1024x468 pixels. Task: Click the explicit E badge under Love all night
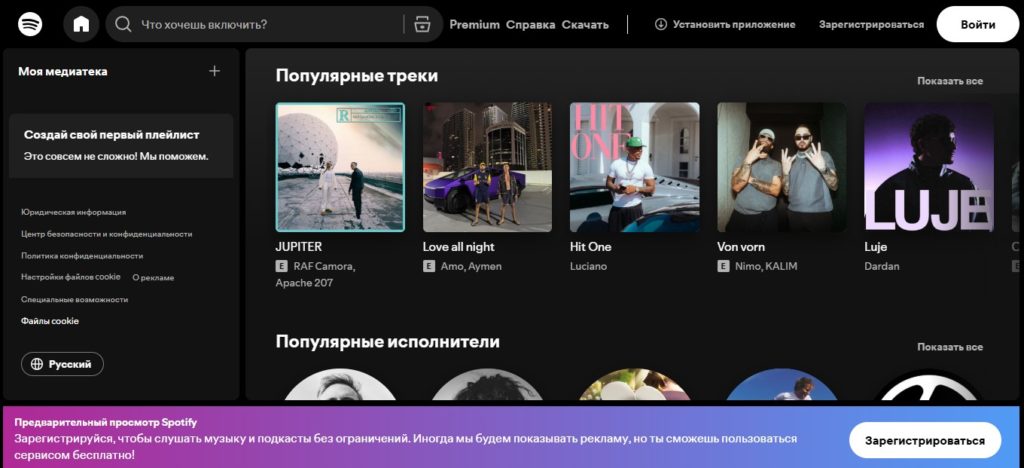click(428, 266)
